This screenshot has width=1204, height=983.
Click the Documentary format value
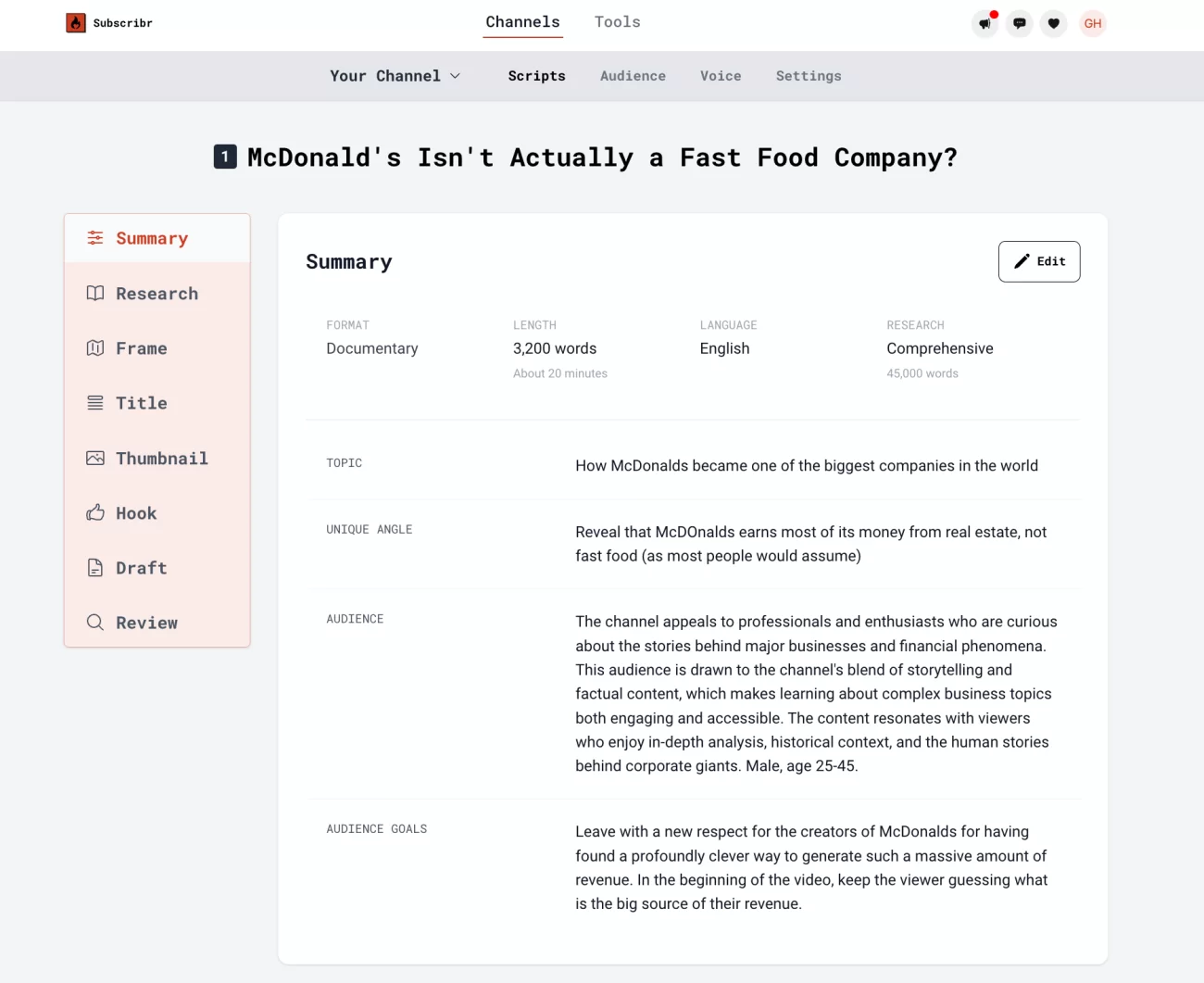[371, 348]
